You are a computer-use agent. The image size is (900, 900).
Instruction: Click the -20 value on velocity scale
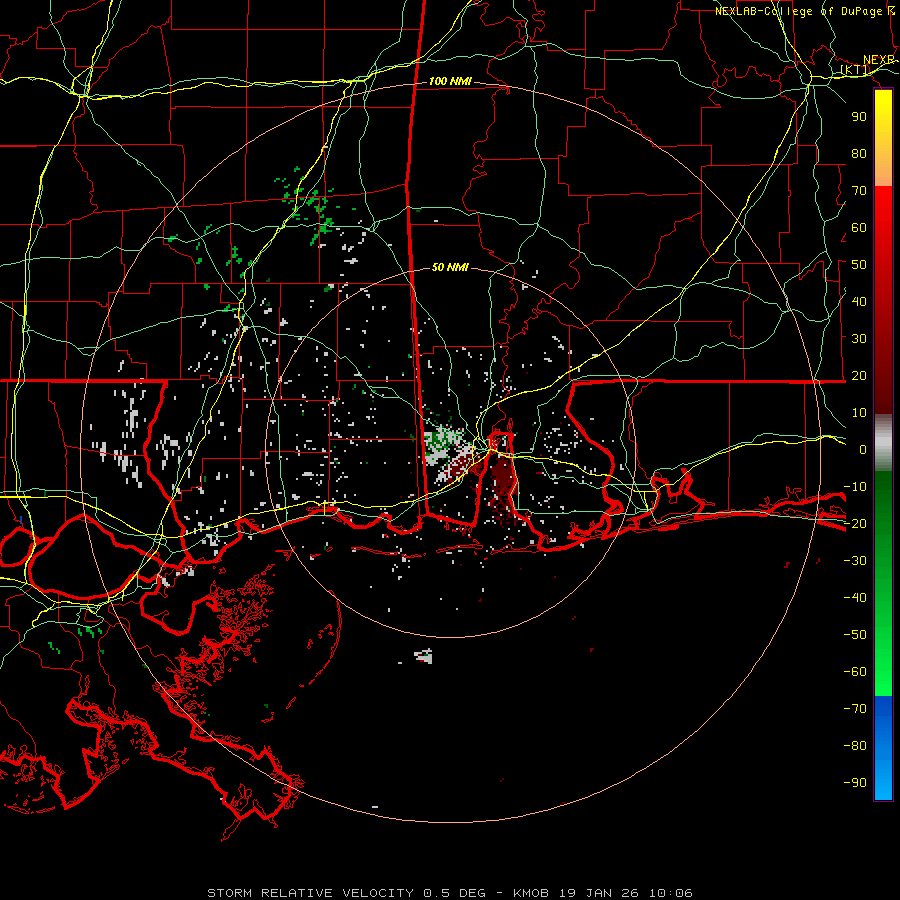click(855, 523)
